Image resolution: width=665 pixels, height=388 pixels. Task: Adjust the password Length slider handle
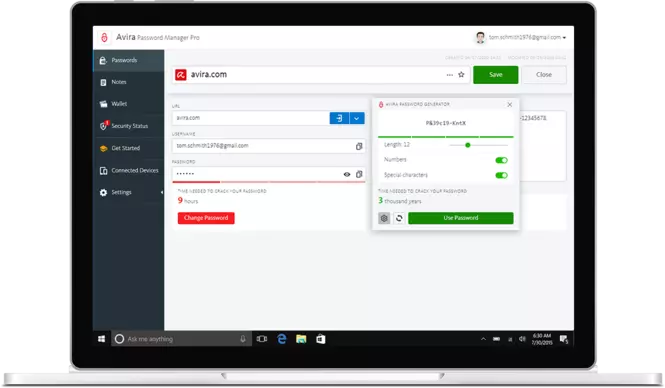468,145
